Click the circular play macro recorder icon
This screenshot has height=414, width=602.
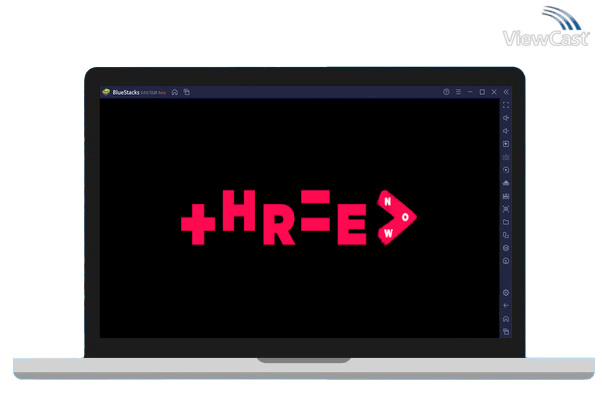pos(506,170)
